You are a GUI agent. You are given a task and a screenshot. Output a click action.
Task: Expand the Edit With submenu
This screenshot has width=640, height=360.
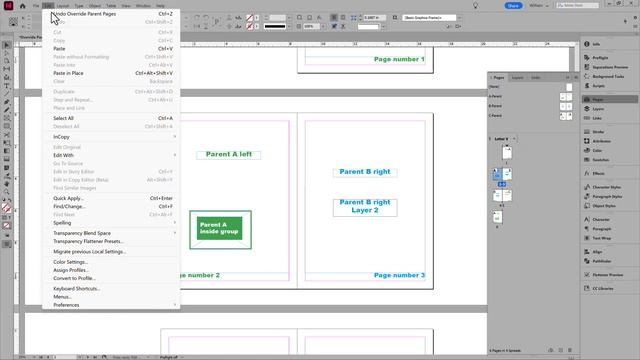tap(111, 155)
